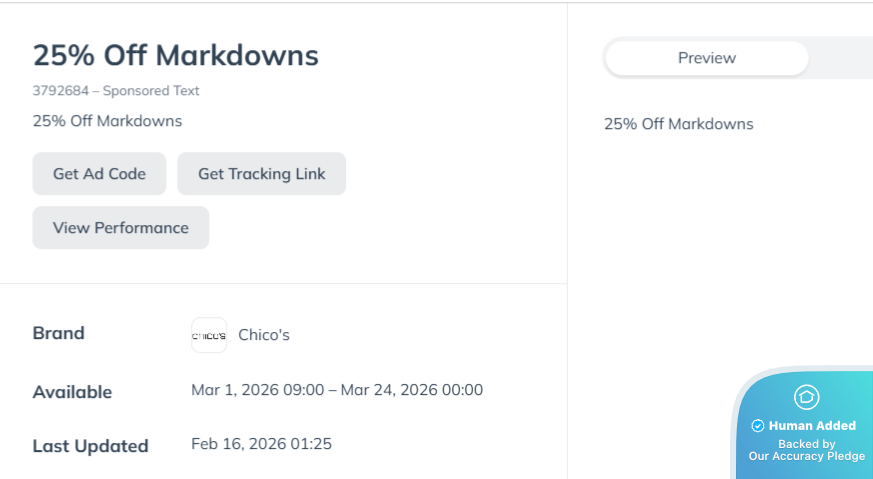Click the preview pane's 25% Off Markdowns text
The width and height of the screenshot is (873, 479).
tap(679, 124)
